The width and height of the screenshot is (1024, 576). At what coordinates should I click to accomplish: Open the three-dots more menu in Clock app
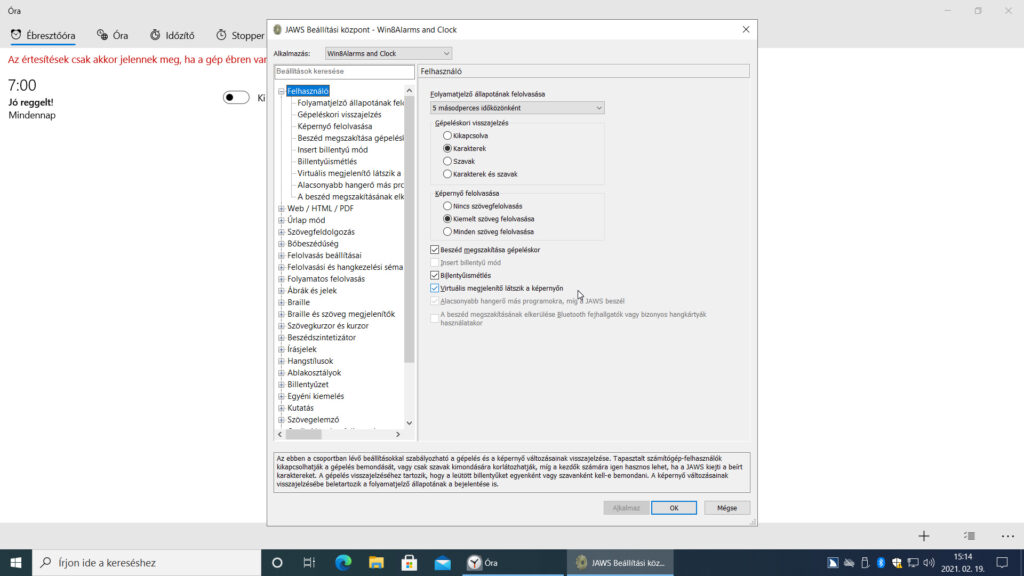tap(1008, 536)
